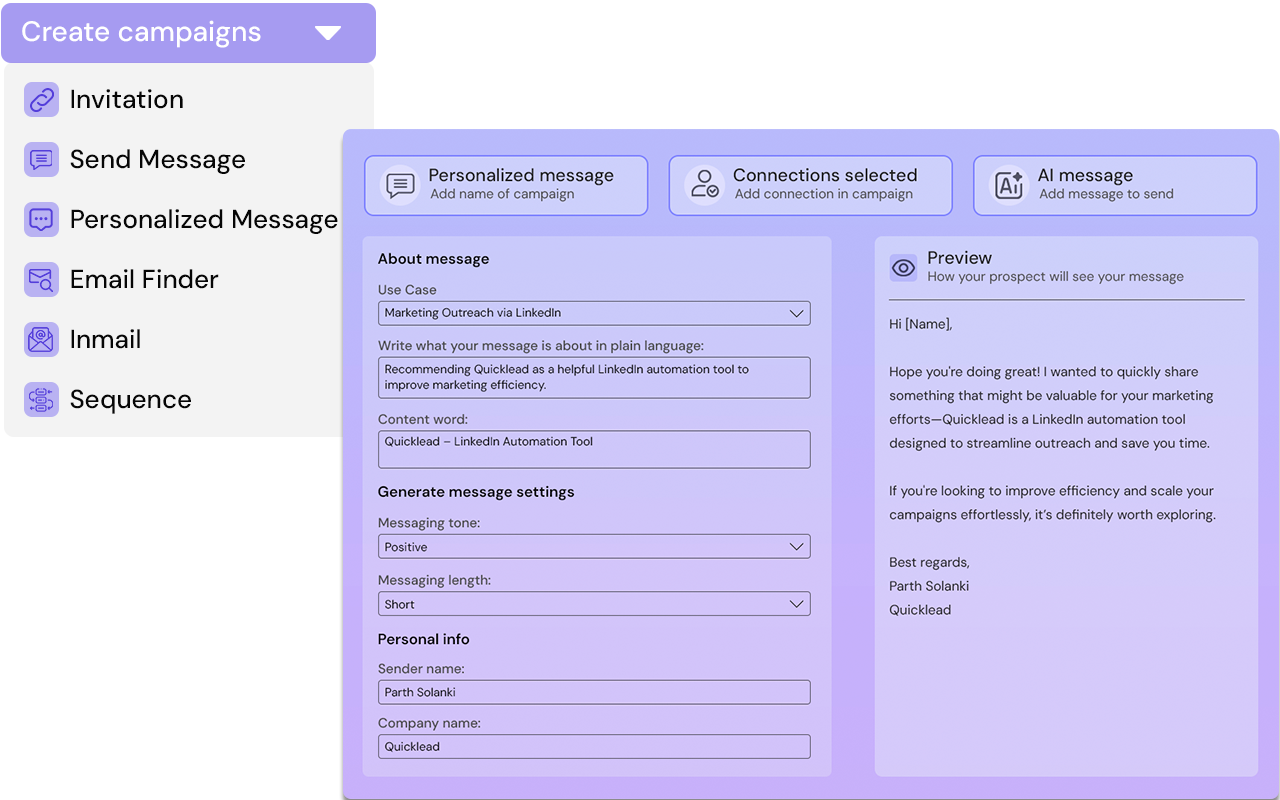Open the Connections selected step tab
Screen dimensions: 1280x800
point(810,185)
